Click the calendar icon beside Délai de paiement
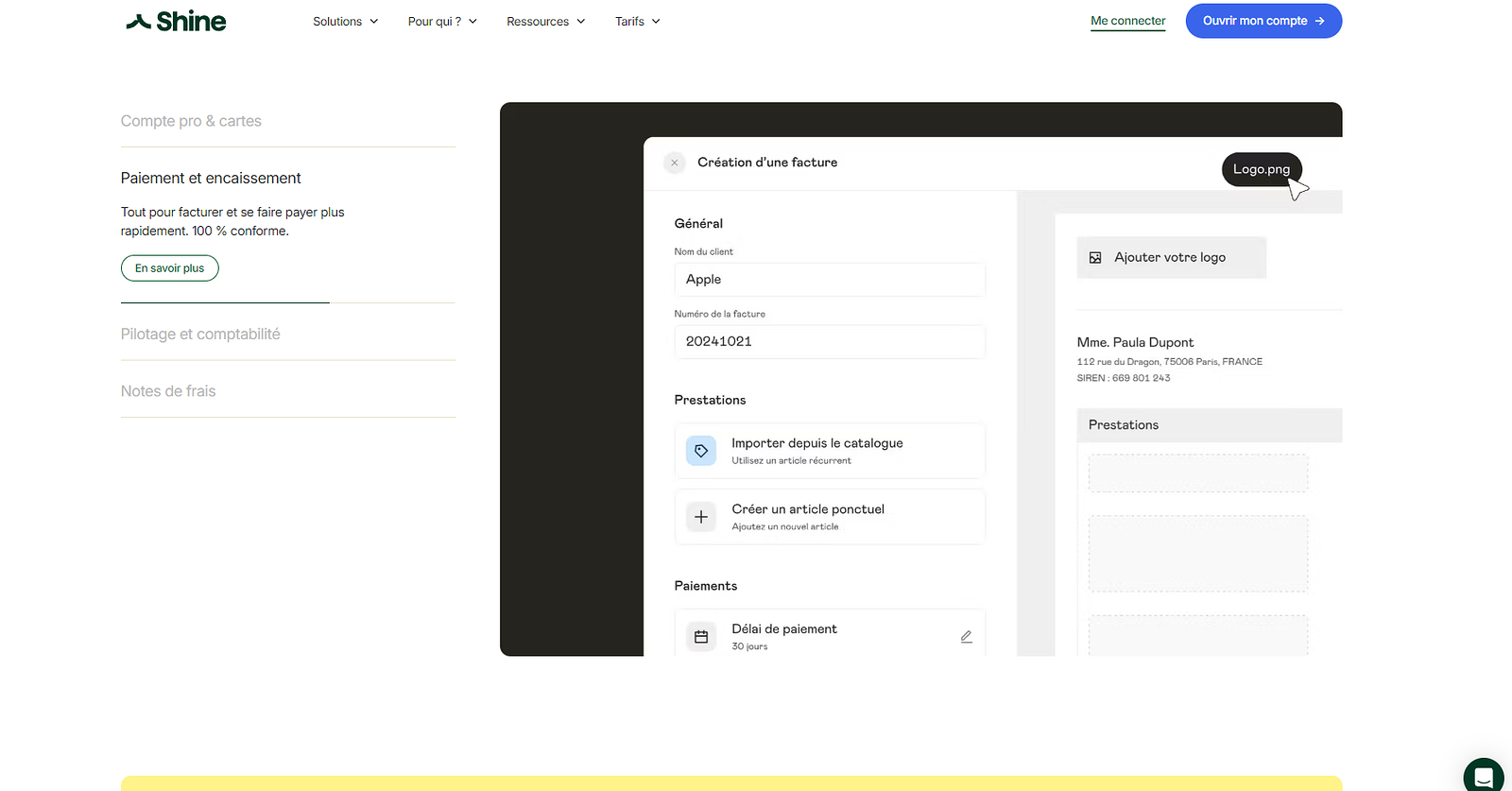1512x791 pixels. coord(701,637)
